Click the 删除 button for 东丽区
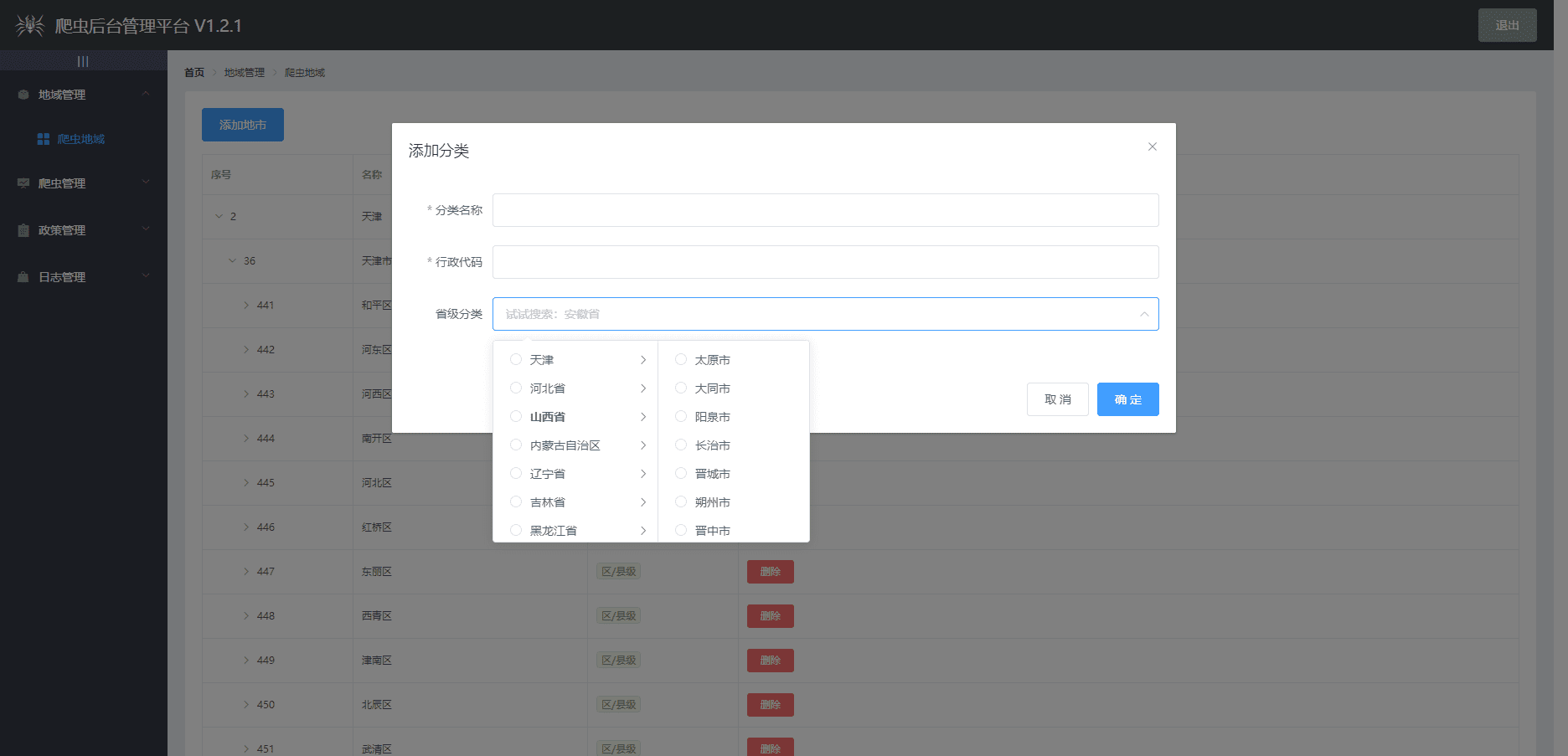This screenshot has height=756, width=1568. tap(769, 571)
